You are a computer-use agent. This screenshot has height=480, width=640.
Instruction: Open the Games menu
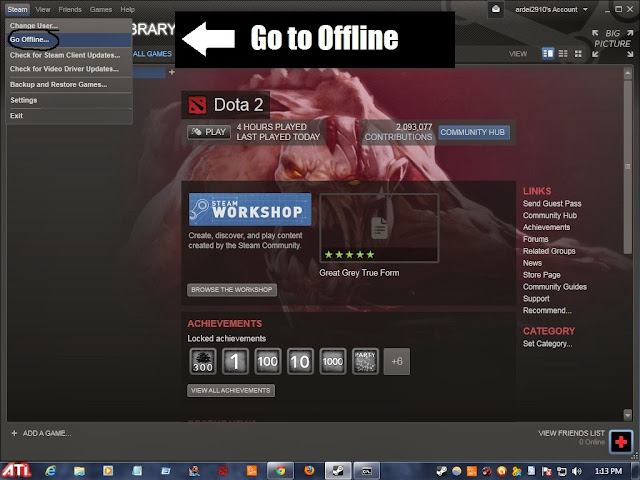tap(101, 9)
